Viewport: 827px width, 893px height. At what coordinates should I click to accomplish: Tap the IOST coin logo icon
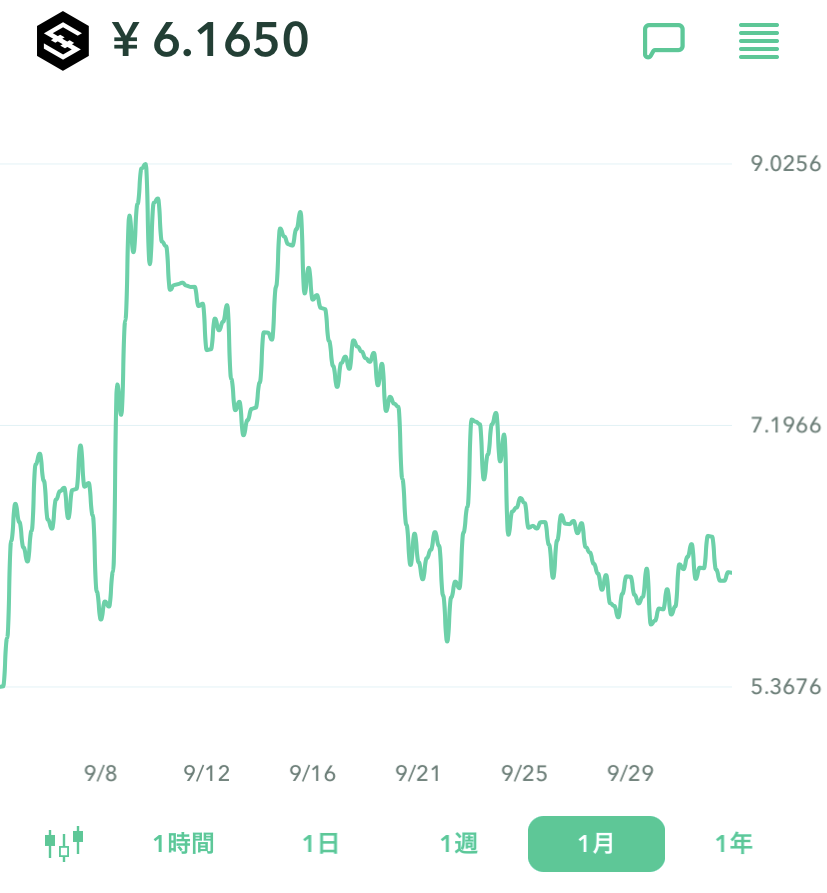click(x=63, y=41)
